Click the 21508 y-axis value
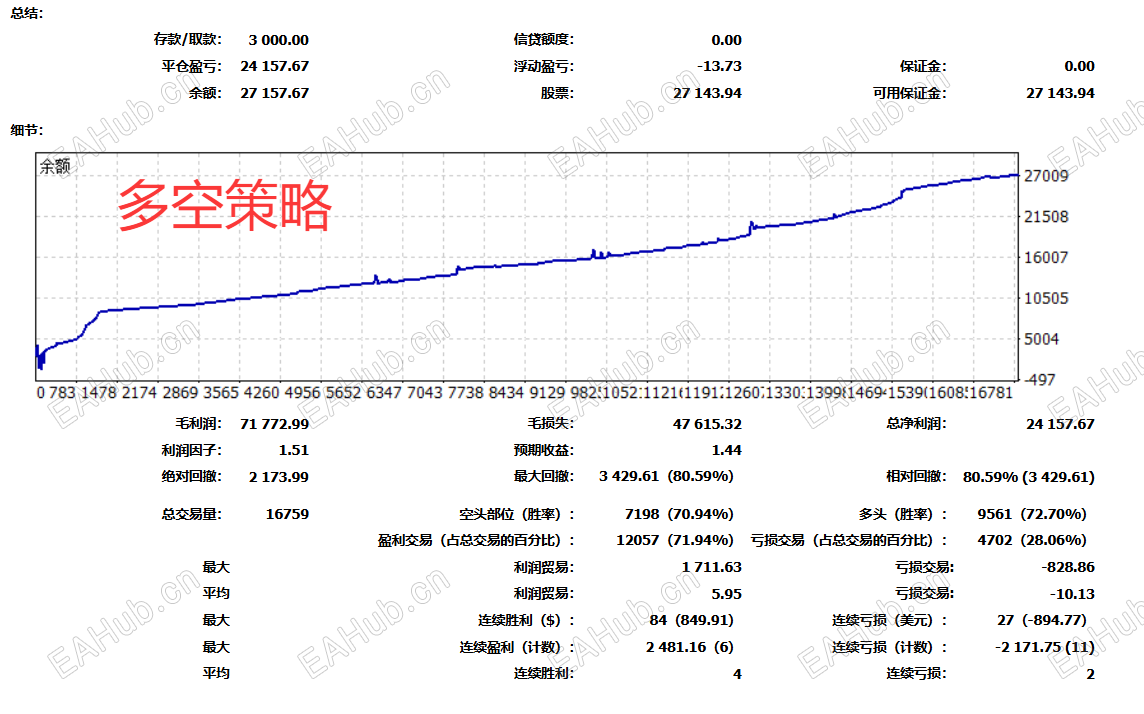 pyautogui.click(x=1046, y=217)
